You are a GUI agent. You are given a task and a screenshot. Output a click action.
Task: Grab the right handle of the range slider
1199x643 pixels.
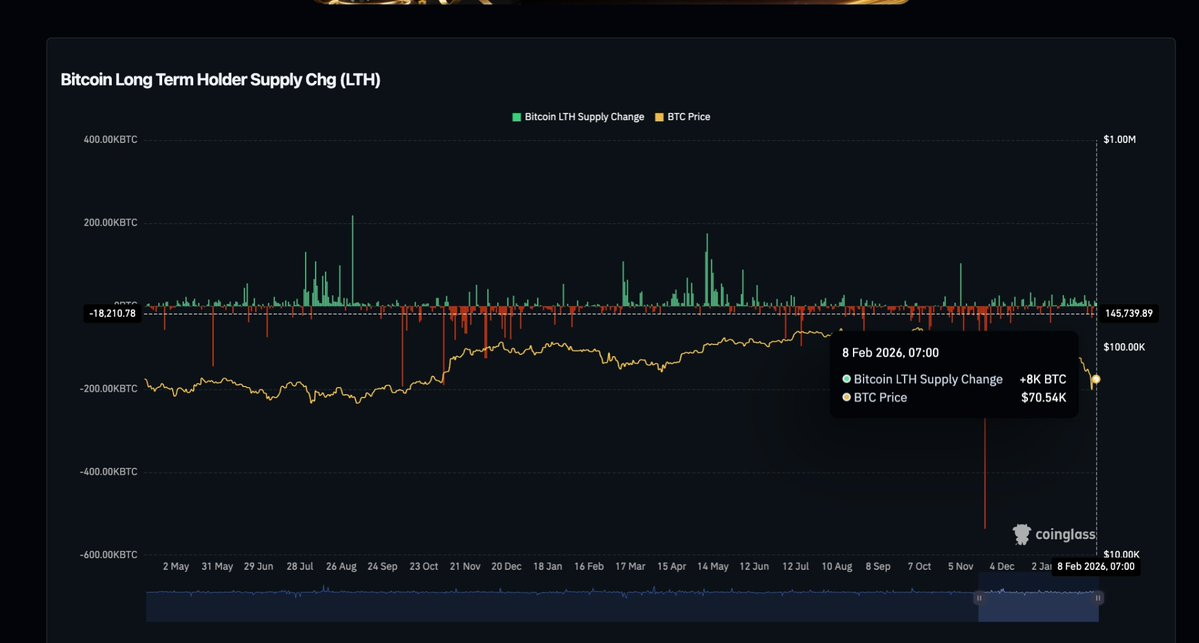tap(1098, 598)
